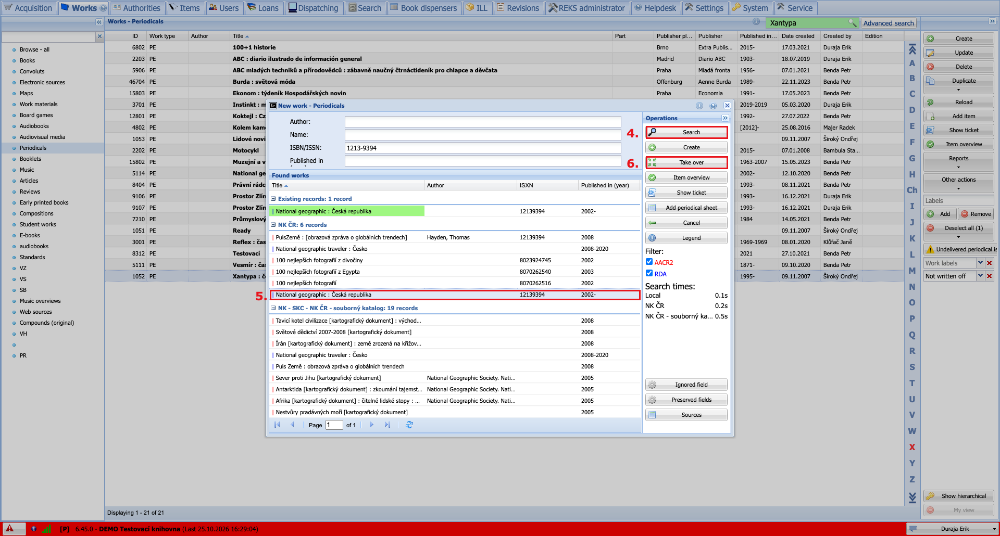The width and height of the screenshot is (1000, 536).
Task: Click the Show hierarchical button
Action: (x=959, y=496)
